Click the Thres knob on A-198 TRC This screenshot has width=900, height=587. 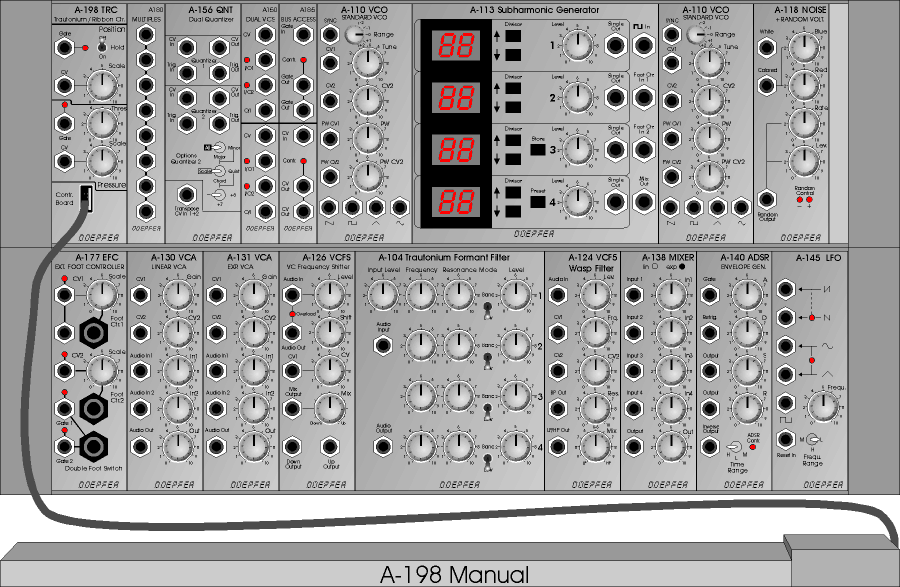coord(102,123)
